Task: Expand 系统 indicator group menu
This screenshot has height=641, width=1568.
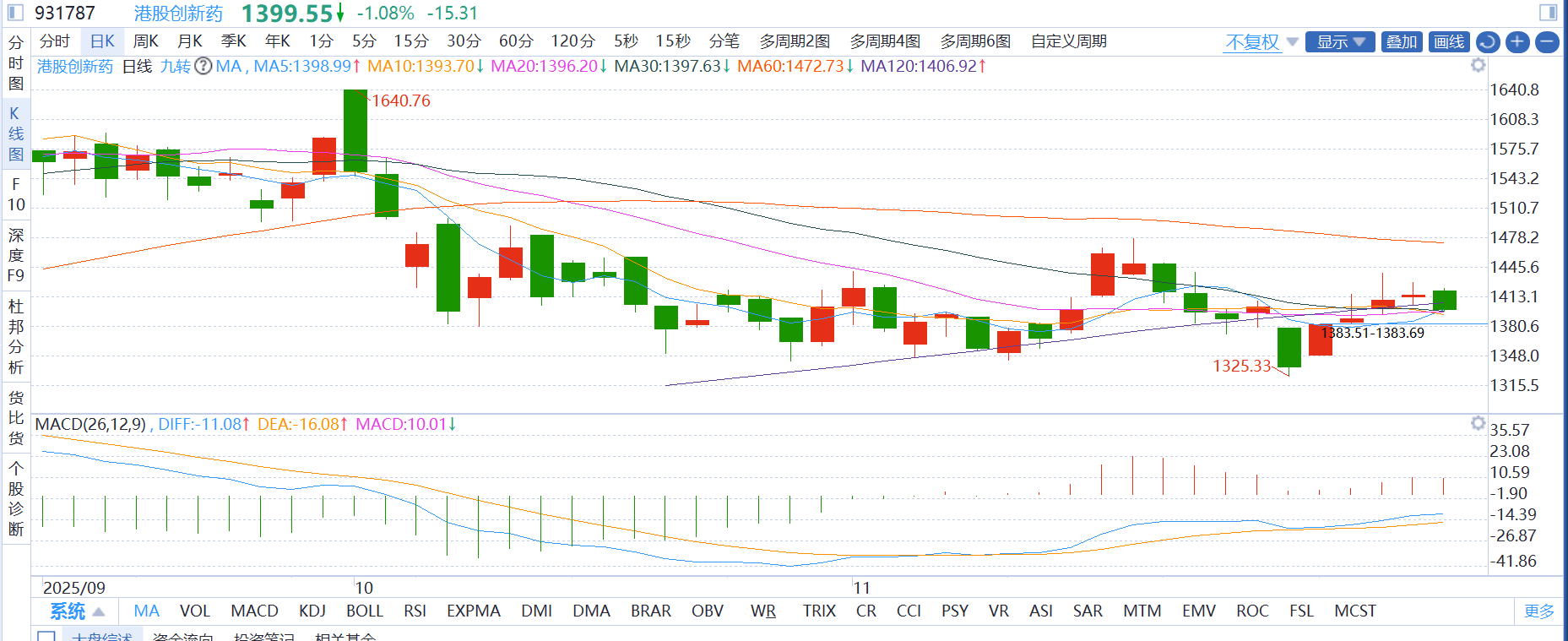Action: pos(77,611)
